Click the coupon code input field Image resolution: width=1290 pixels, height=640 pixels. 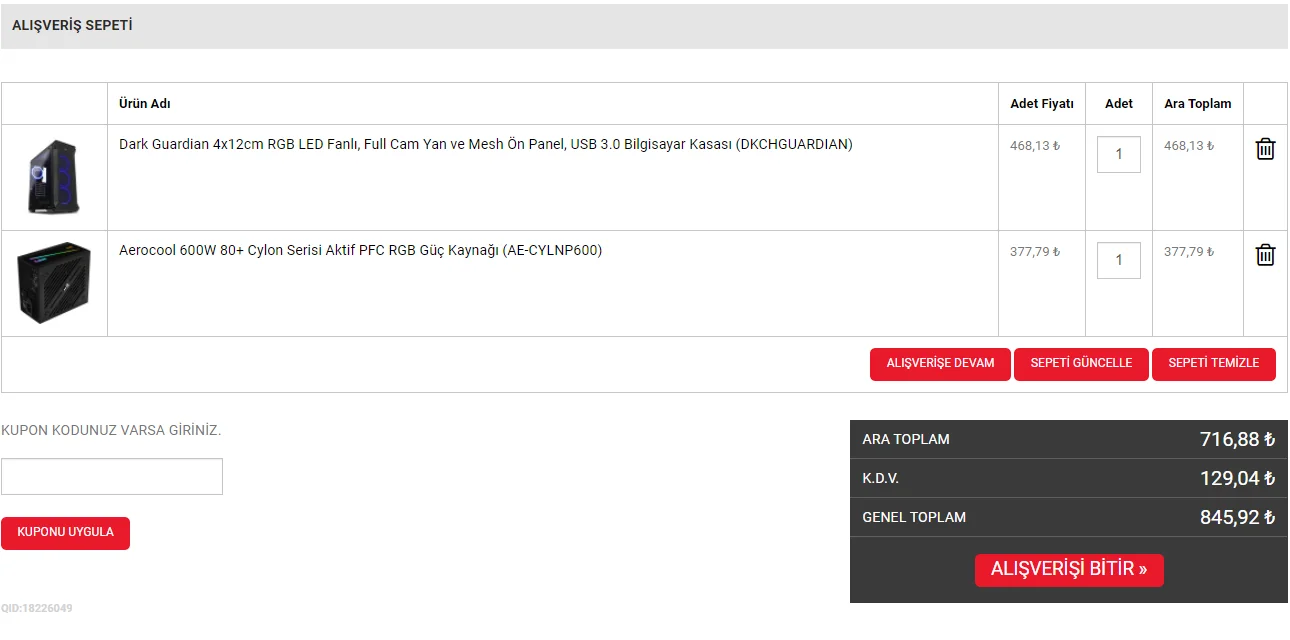(x=111, y=476)
